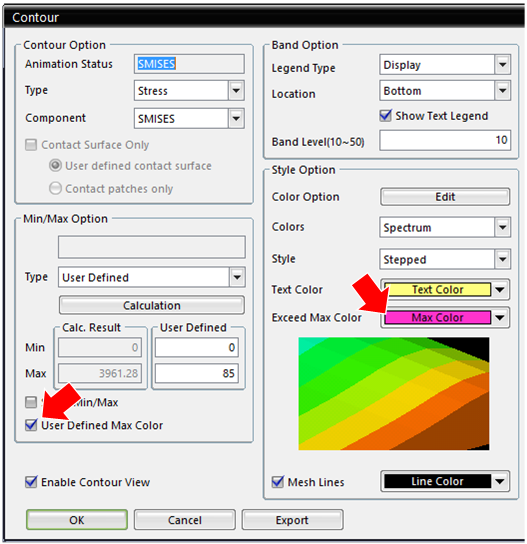Click the Calc. Result Max value 3961.28
The width and height of the screenshot is (527, 544).
pyautogui.click(x=100, y=373)
